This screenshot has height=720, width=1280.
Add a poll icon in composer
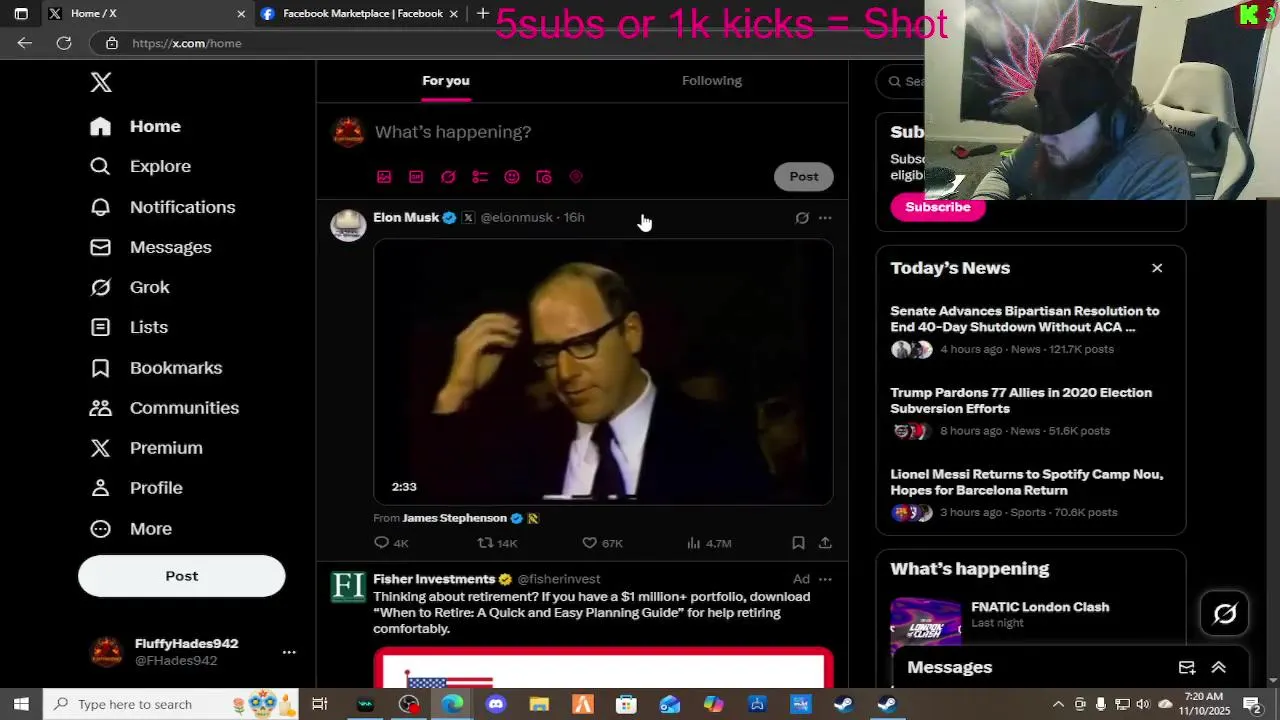pos(480,177)
